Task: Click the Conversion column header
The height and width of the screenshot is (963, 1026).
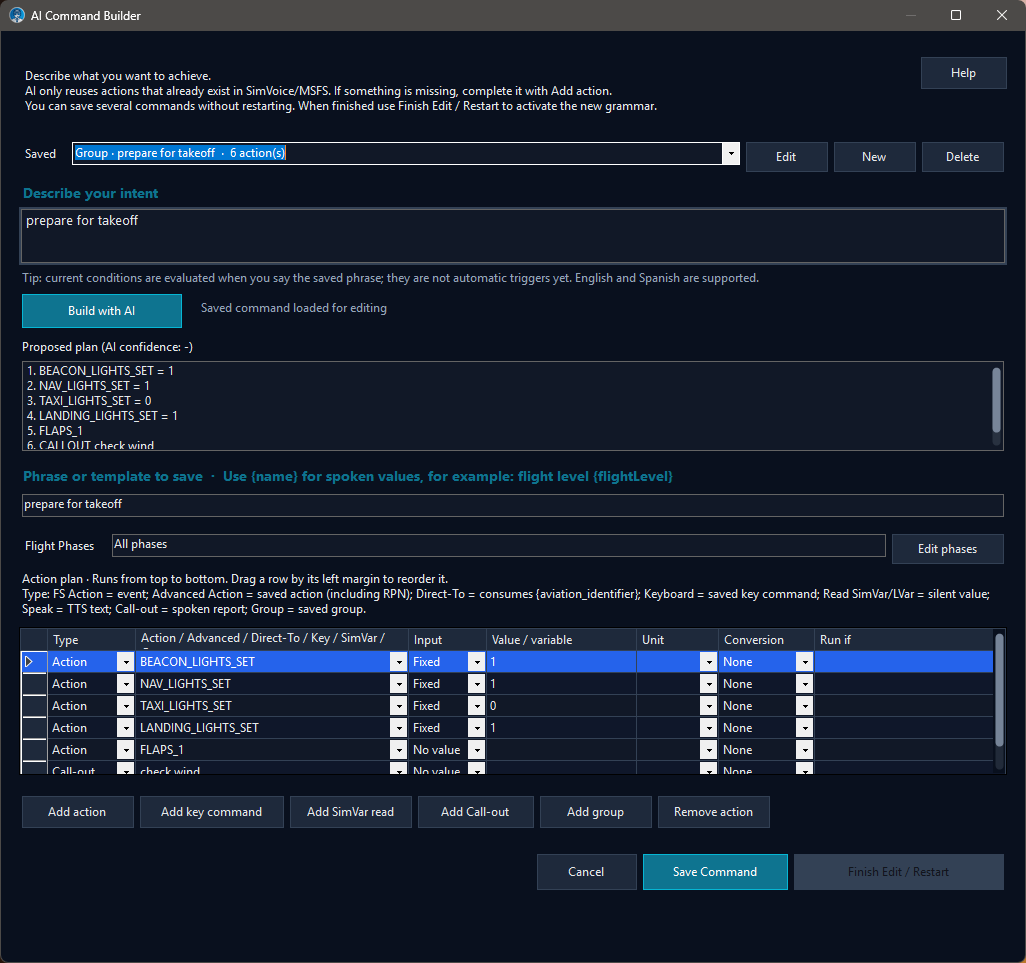Action: (x=766, y=640)
